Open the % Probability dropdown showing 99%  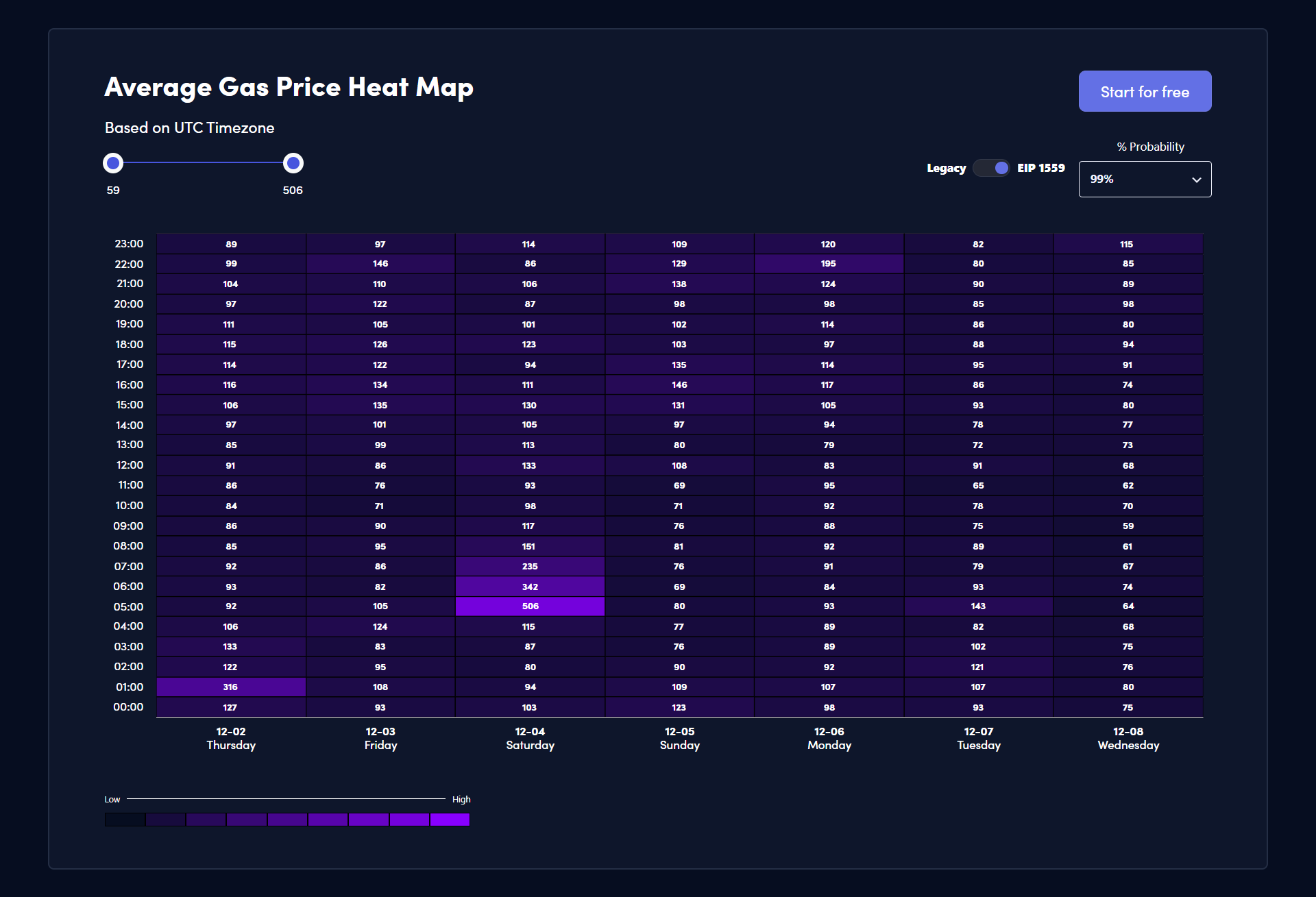[1145, 179]
